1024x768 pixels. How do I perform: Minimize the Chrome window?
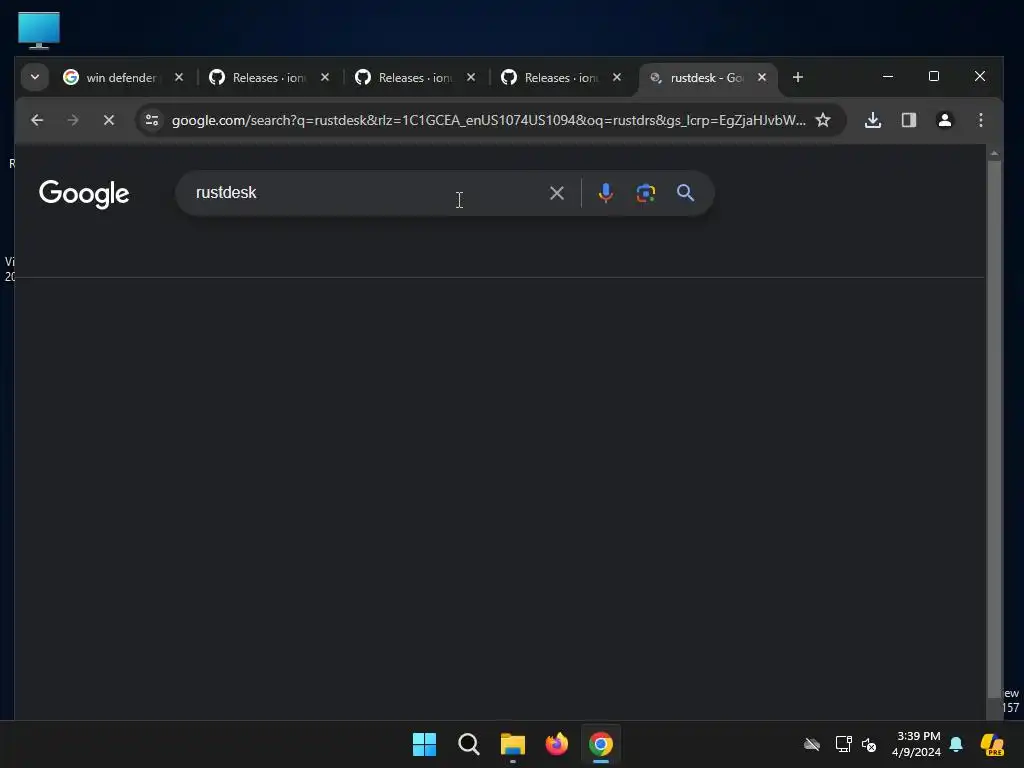(888, 76)
